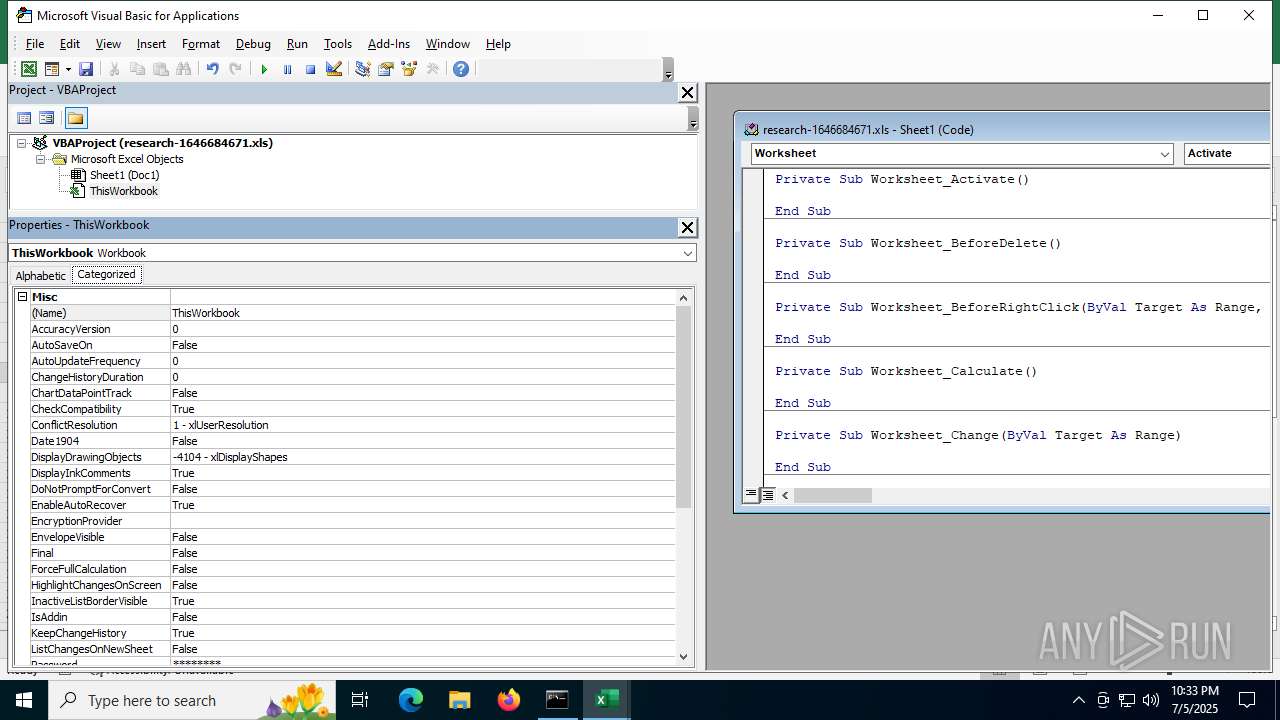
Task: Select ThisWorkbook in project tree
Action: 124,191
